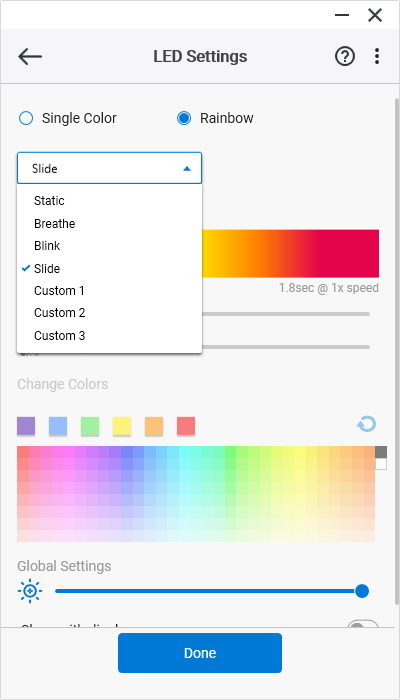The width and height of the screenshot is (400, 700).
Task: Select Custom 3 in the dropdown list
Action: coord(109,335)
